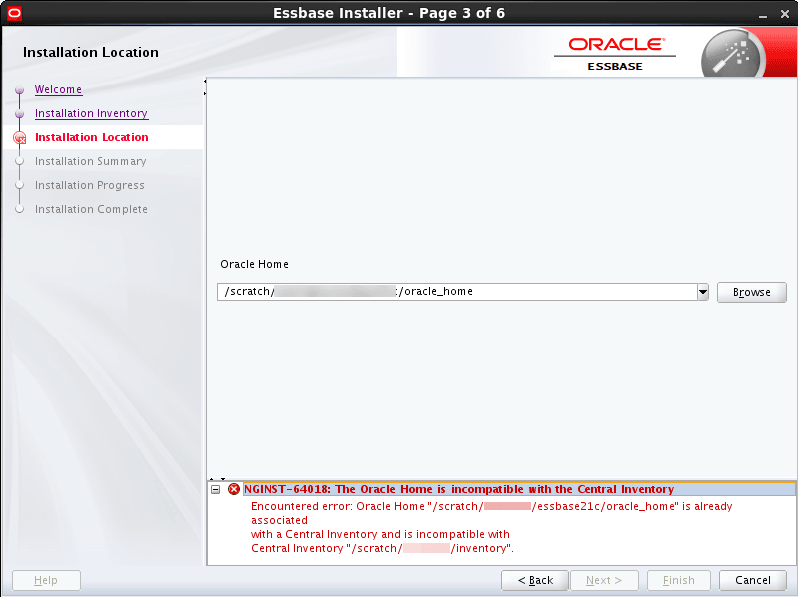Image resolution: width=798 pixels, height=597 pixels.
Task: Click the Welcome step bullet icon
Action: [x=19, y=90]
